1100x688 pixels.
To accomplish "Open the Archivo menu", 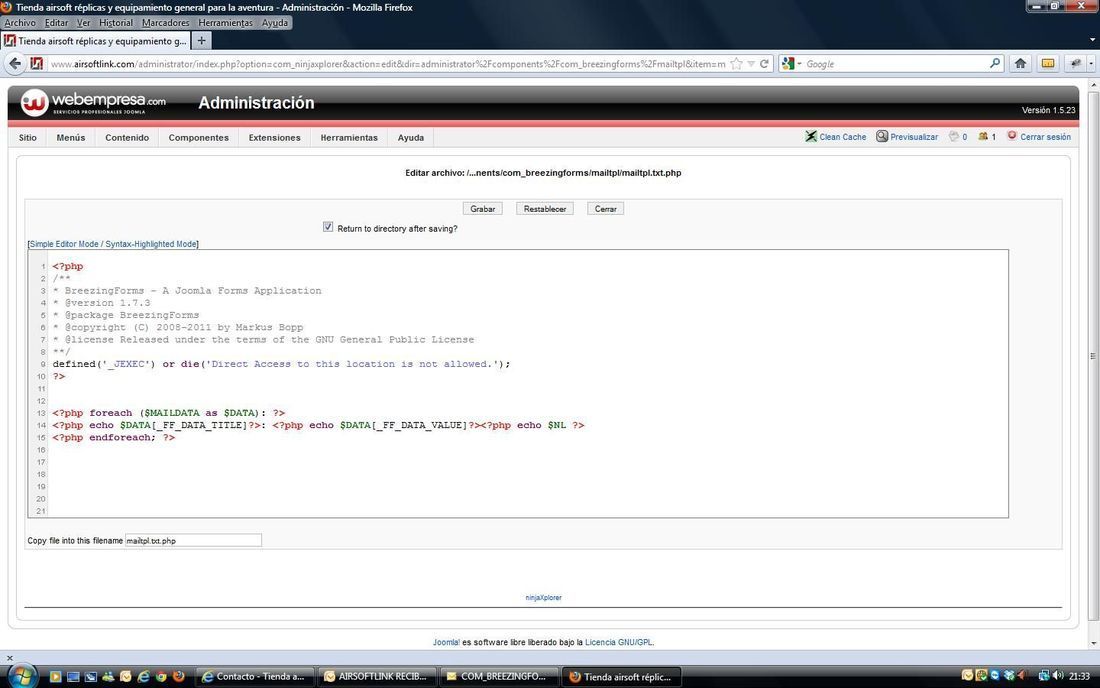I will [x=20, y=22].
